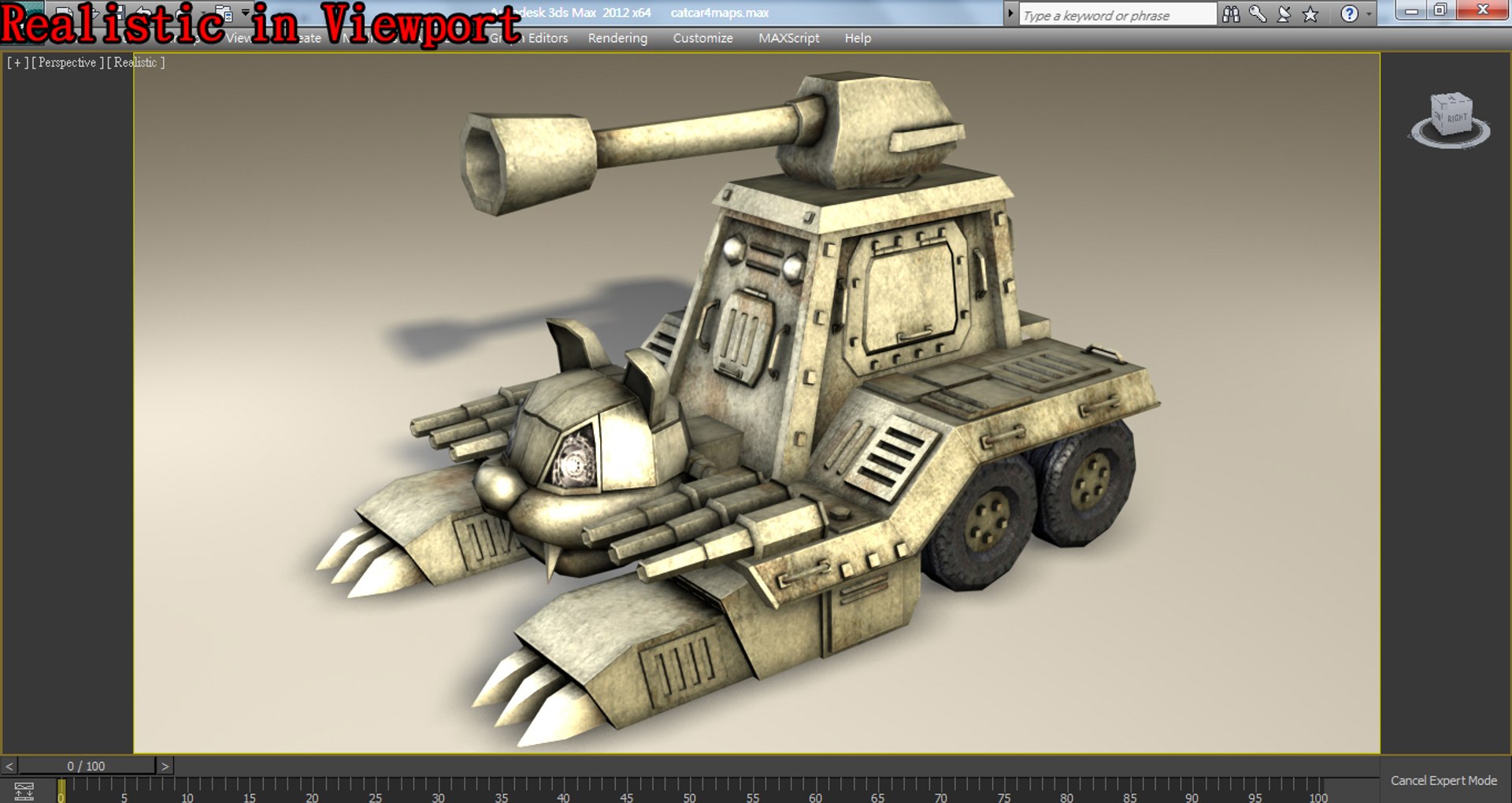Click the keyword search input field

(x=1117, y=15)
